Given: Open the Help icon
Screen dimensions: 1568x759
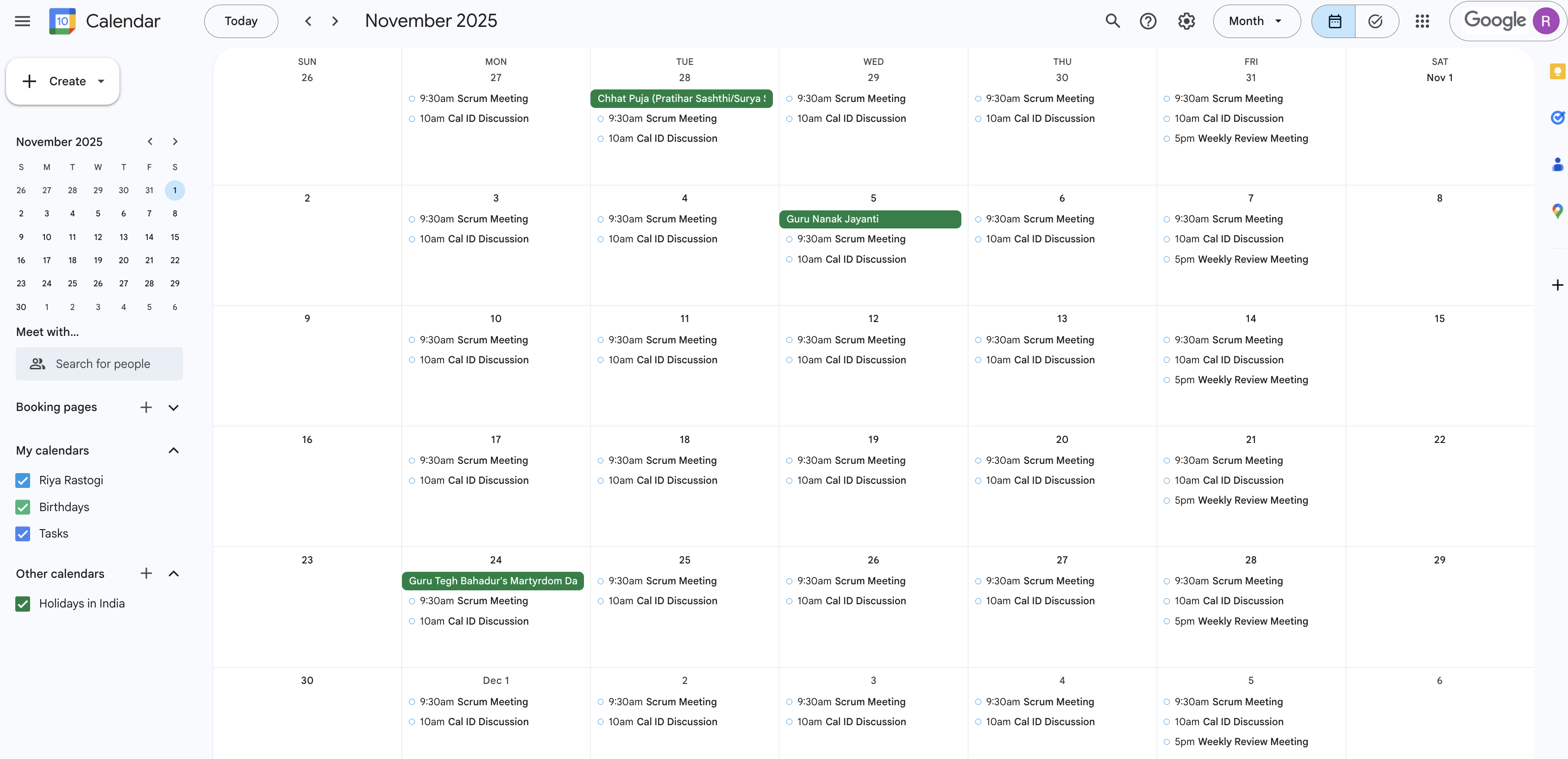Looking at the screenshot, I should pyautogui.click(x=1148, y=21).
